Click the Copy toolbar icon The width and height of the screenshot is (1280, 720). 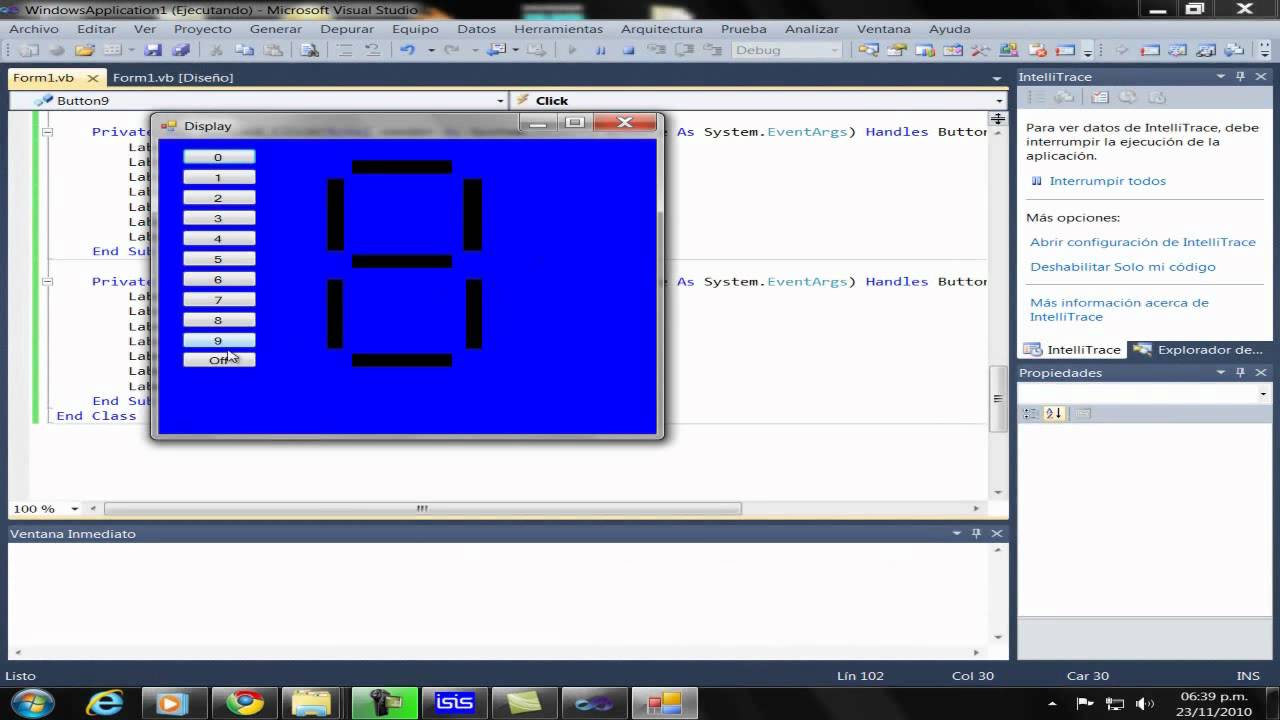pos(243,50)
